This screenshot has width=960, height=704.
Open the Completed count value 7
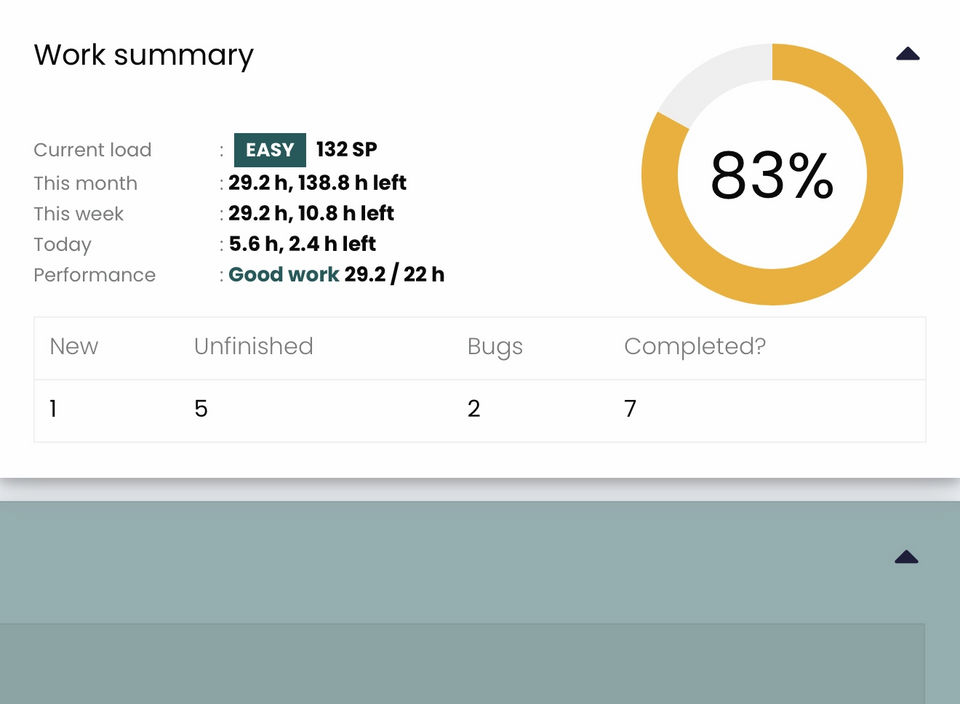pyautogui.click(x=630, y=408)
